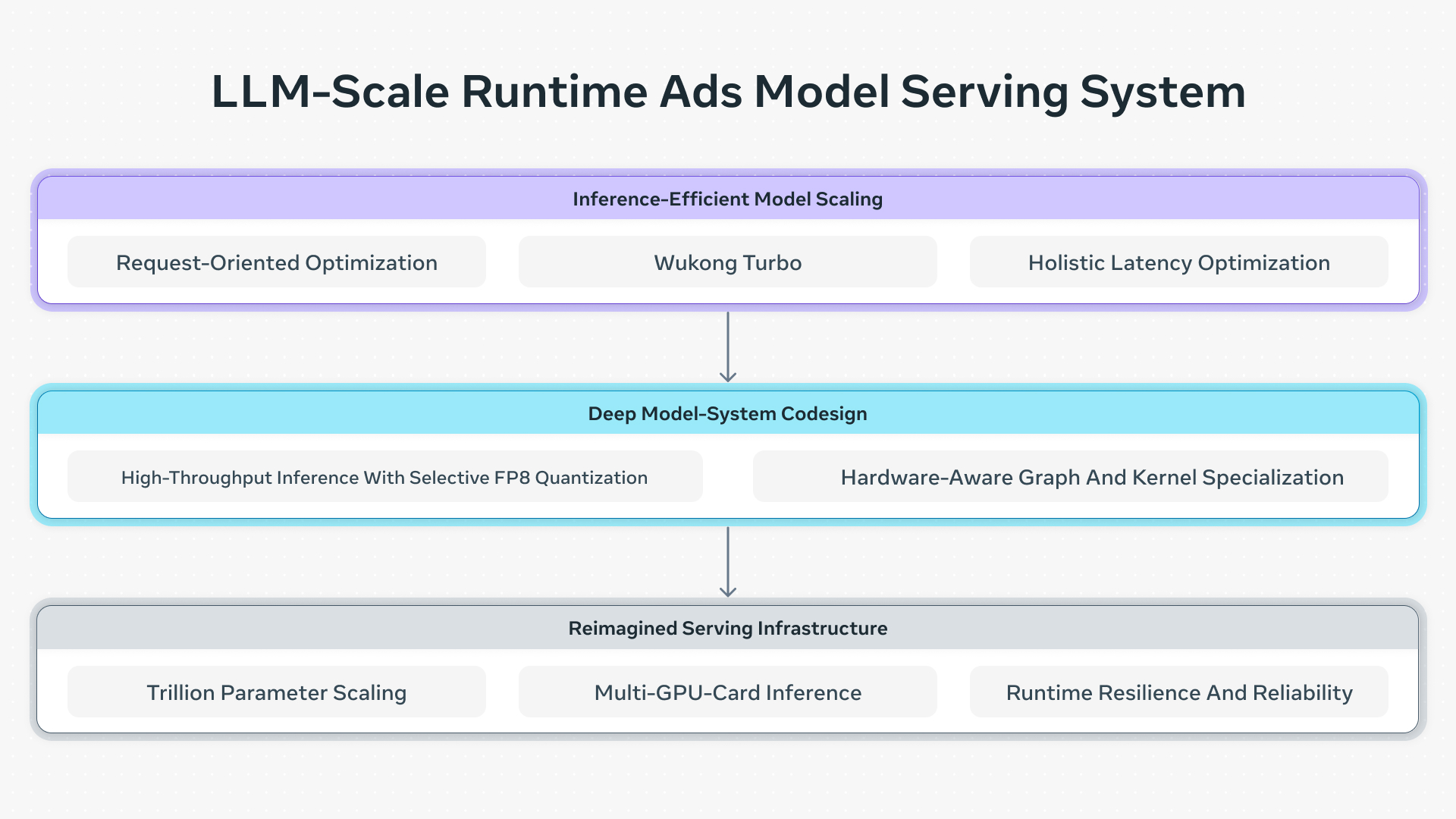Click Holistic Latency Optimization box

pyautogui.click(x=1178, y=262)
